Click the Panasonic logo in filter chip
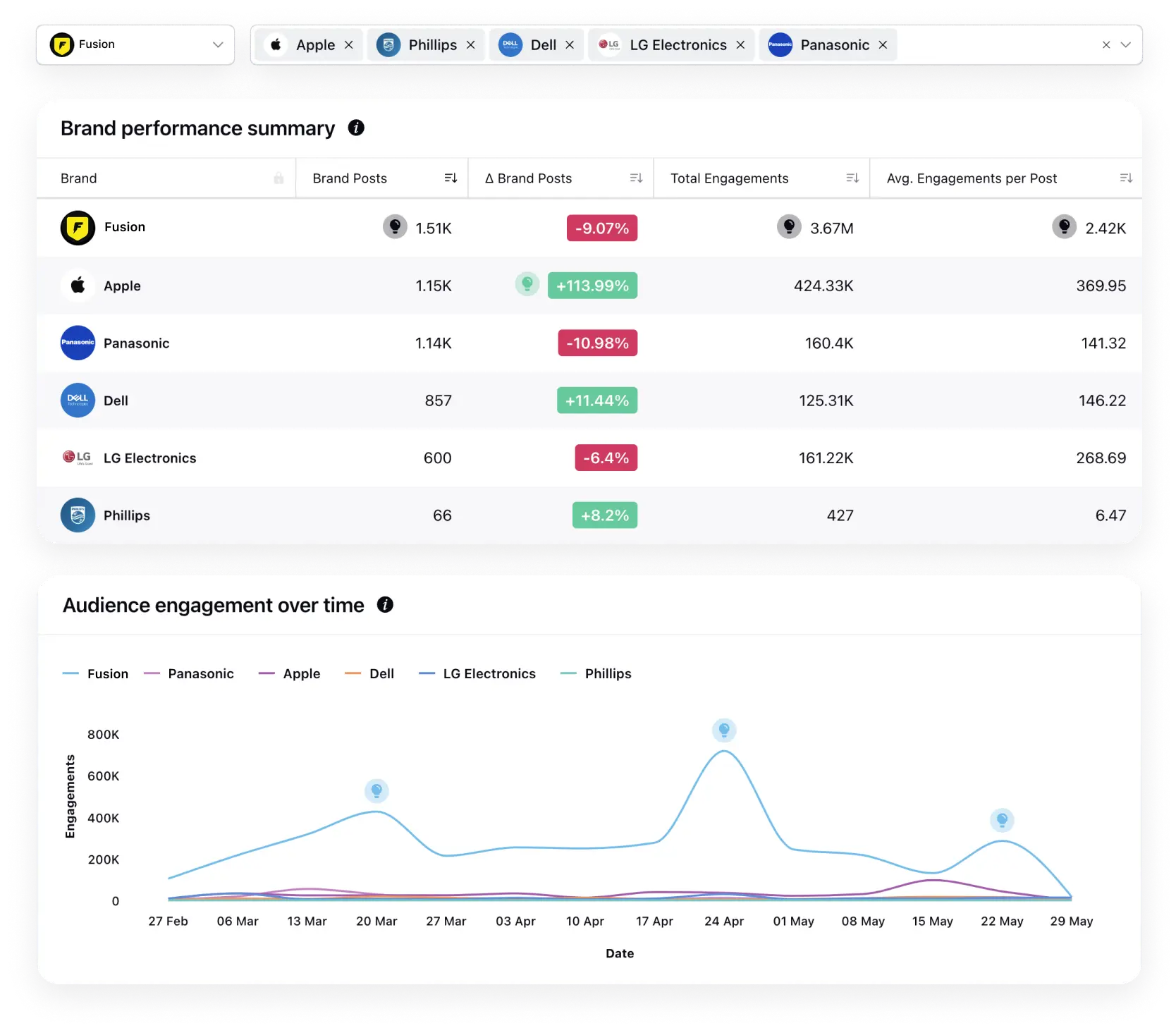Image resolution: width=1176 pixels, height=1028 pixels. coord(780,45)
